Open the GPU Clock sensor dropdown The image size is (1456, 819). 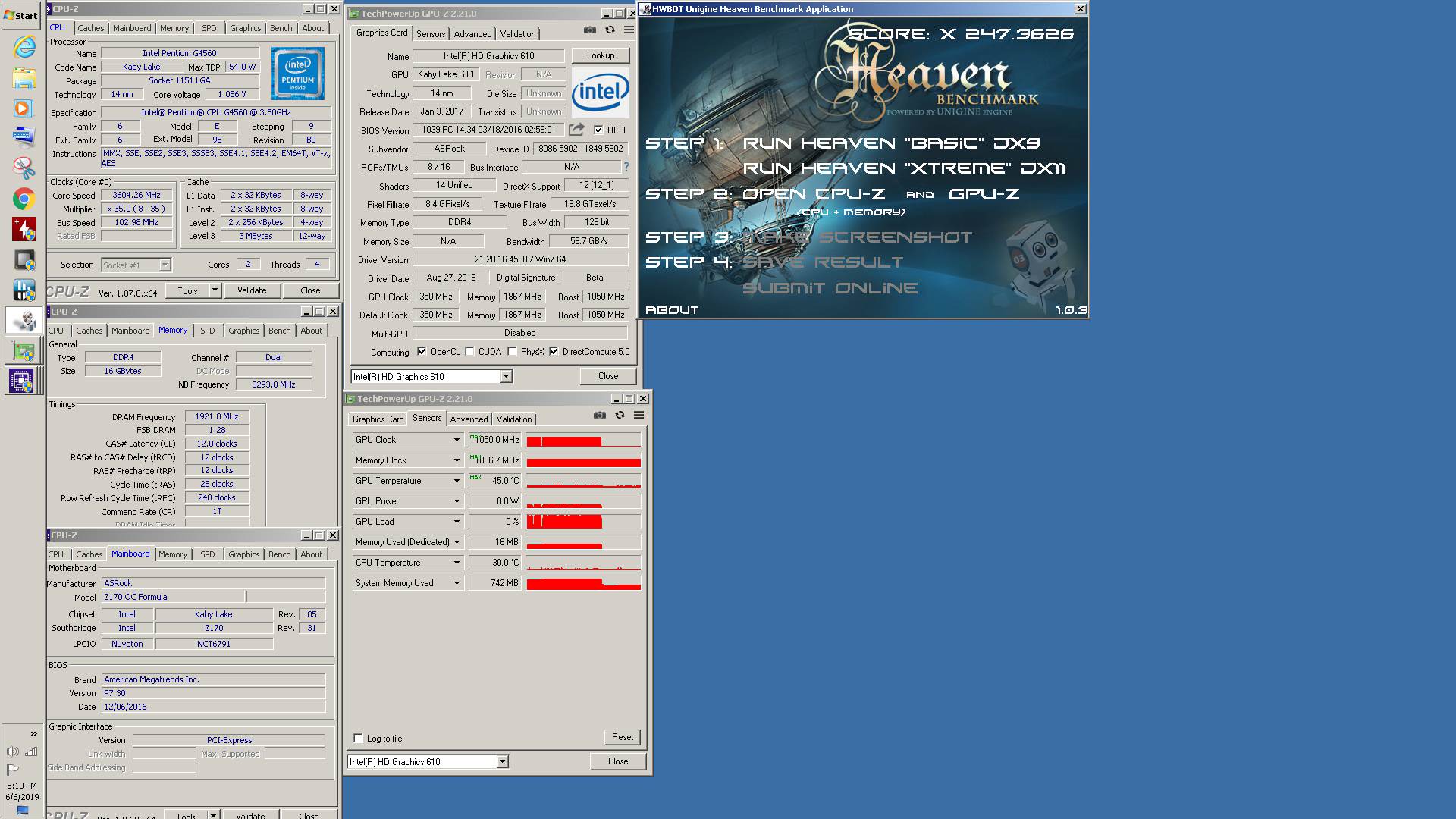(457, 440)
